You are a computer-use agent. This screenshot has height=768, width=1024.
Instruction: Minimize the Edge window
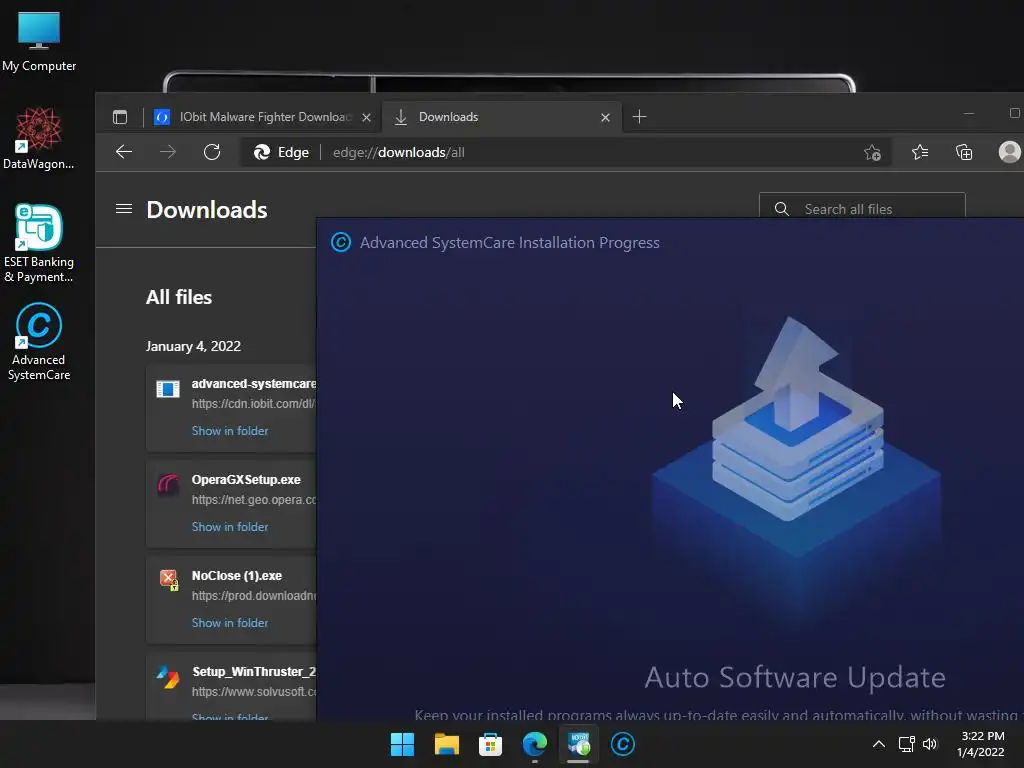969,114
